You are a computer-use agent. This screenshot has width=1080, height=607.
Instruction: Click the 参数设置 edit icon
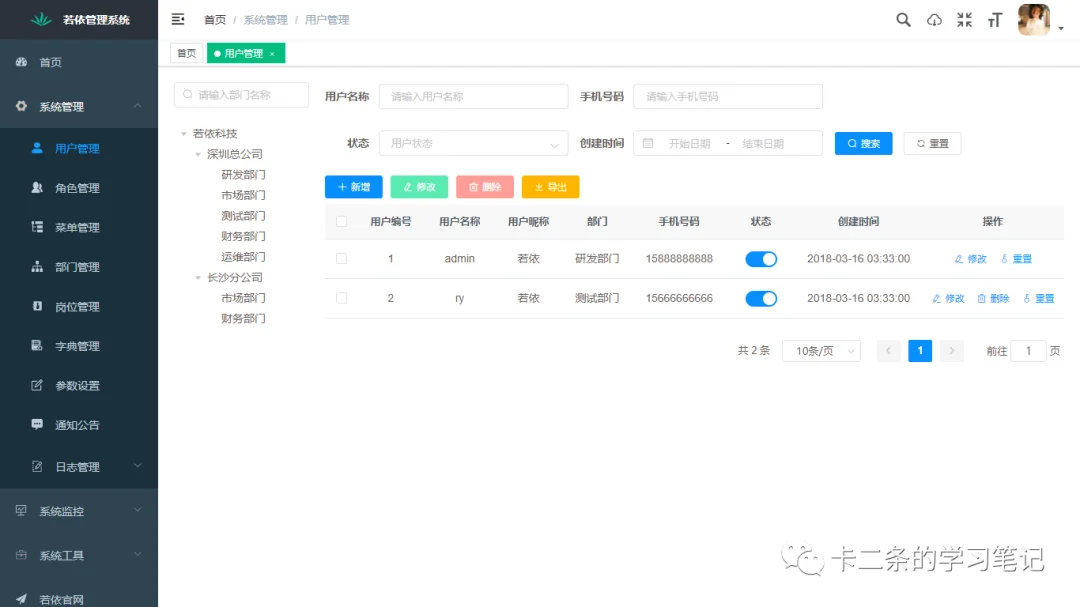37,385
